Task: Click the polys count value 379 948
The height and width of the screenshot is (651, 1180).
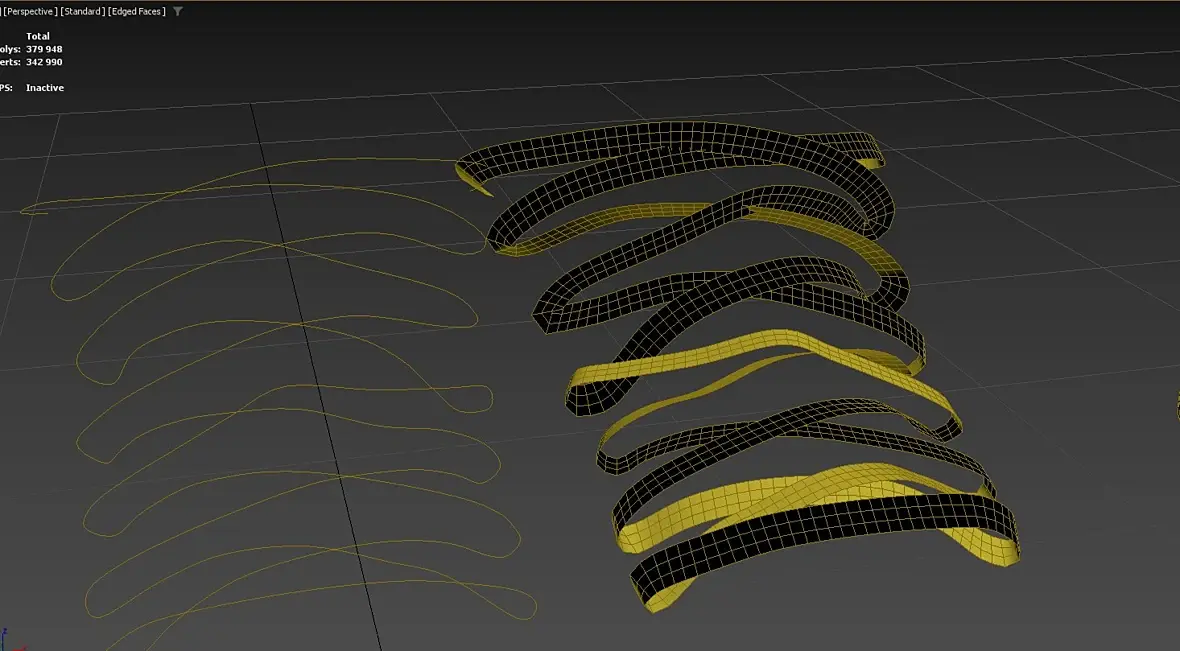Action: (44, 49)
